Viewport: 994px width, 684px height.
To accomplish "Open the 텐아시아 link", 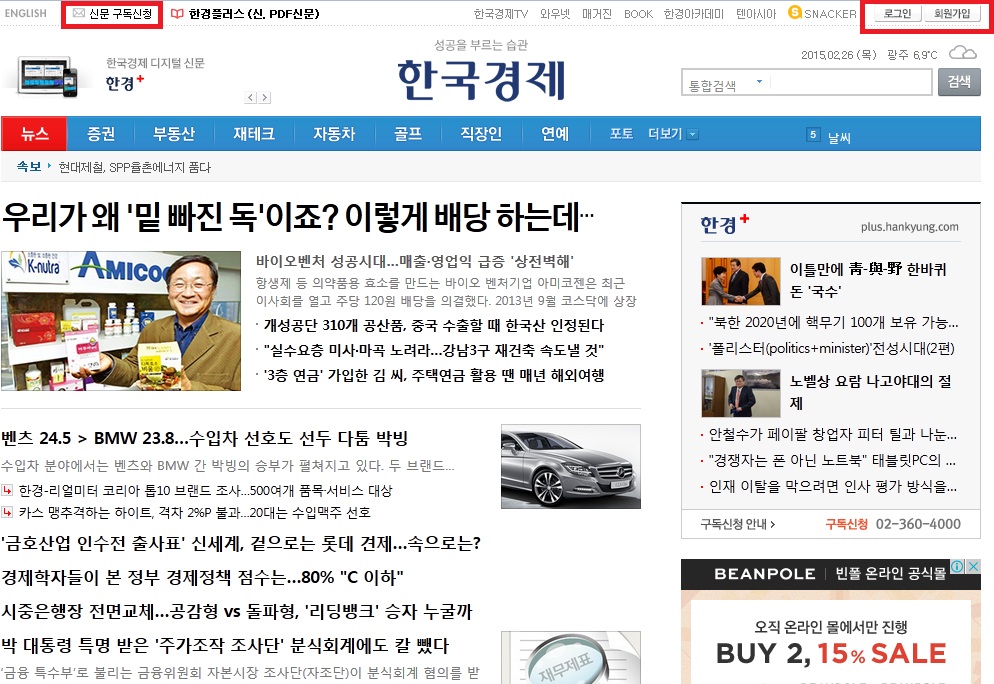I will click(756, 14).
